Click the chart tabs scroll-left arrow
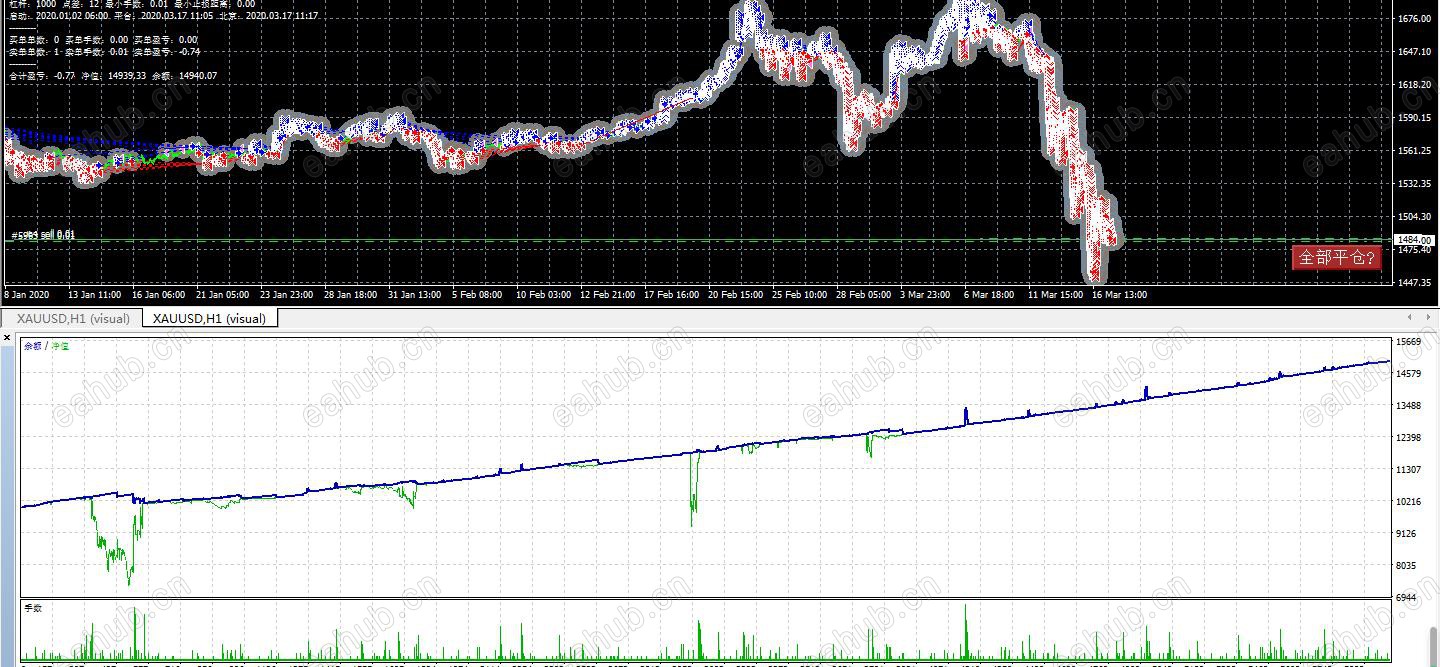1440x667 pixels. pyautogui.click(x=1409, y=317)
